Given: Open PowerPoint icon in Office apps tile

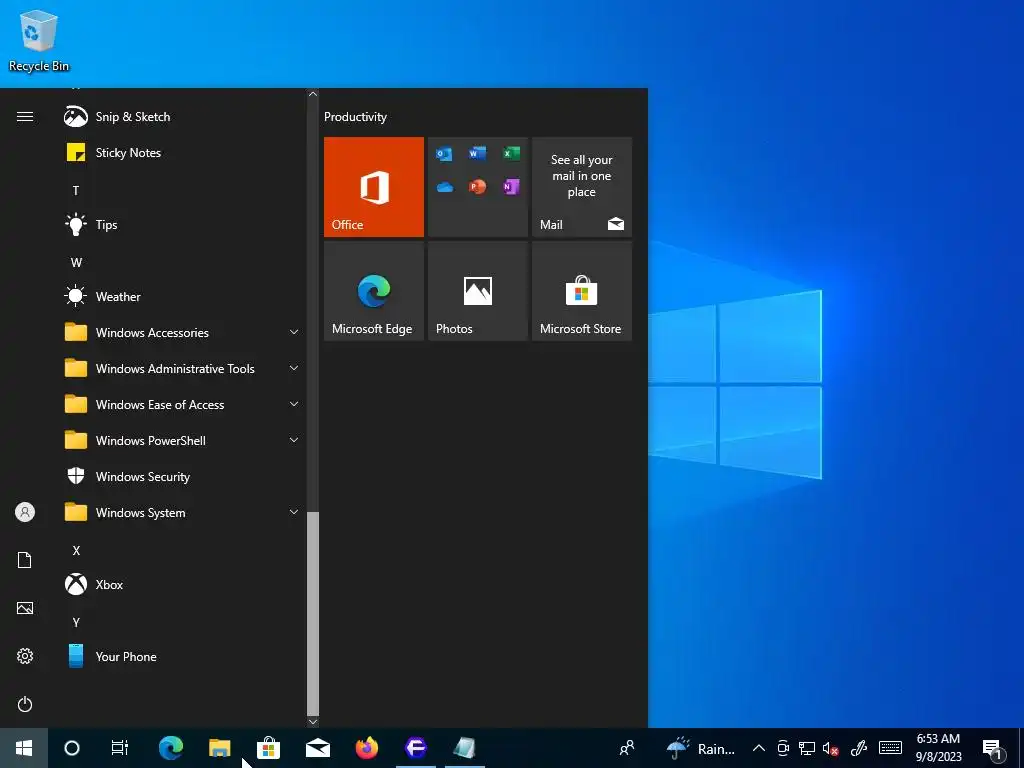Looking at the screenshot, I should coord(477,187).
